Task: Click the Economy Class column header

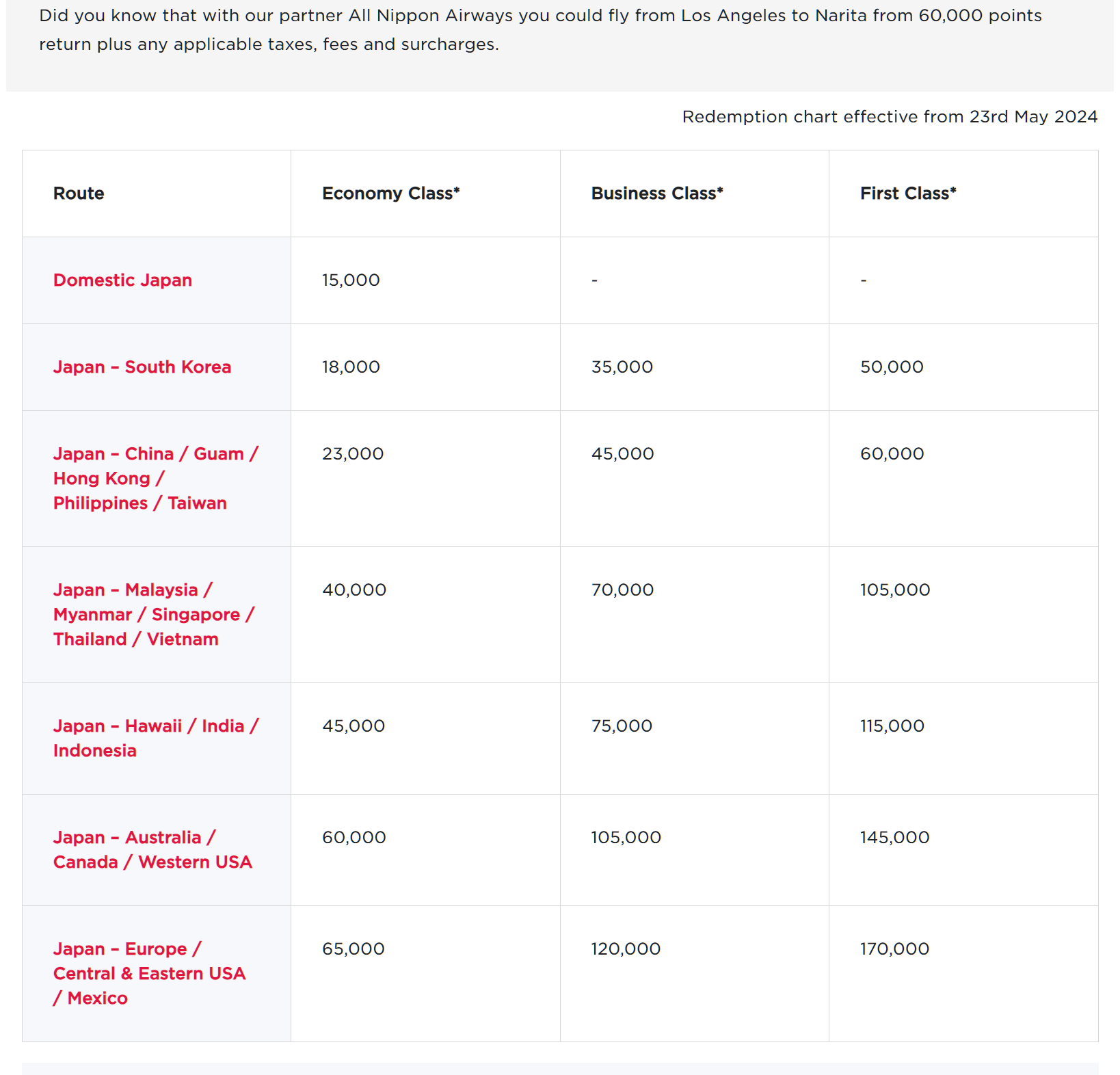Action: coord(390,194)
